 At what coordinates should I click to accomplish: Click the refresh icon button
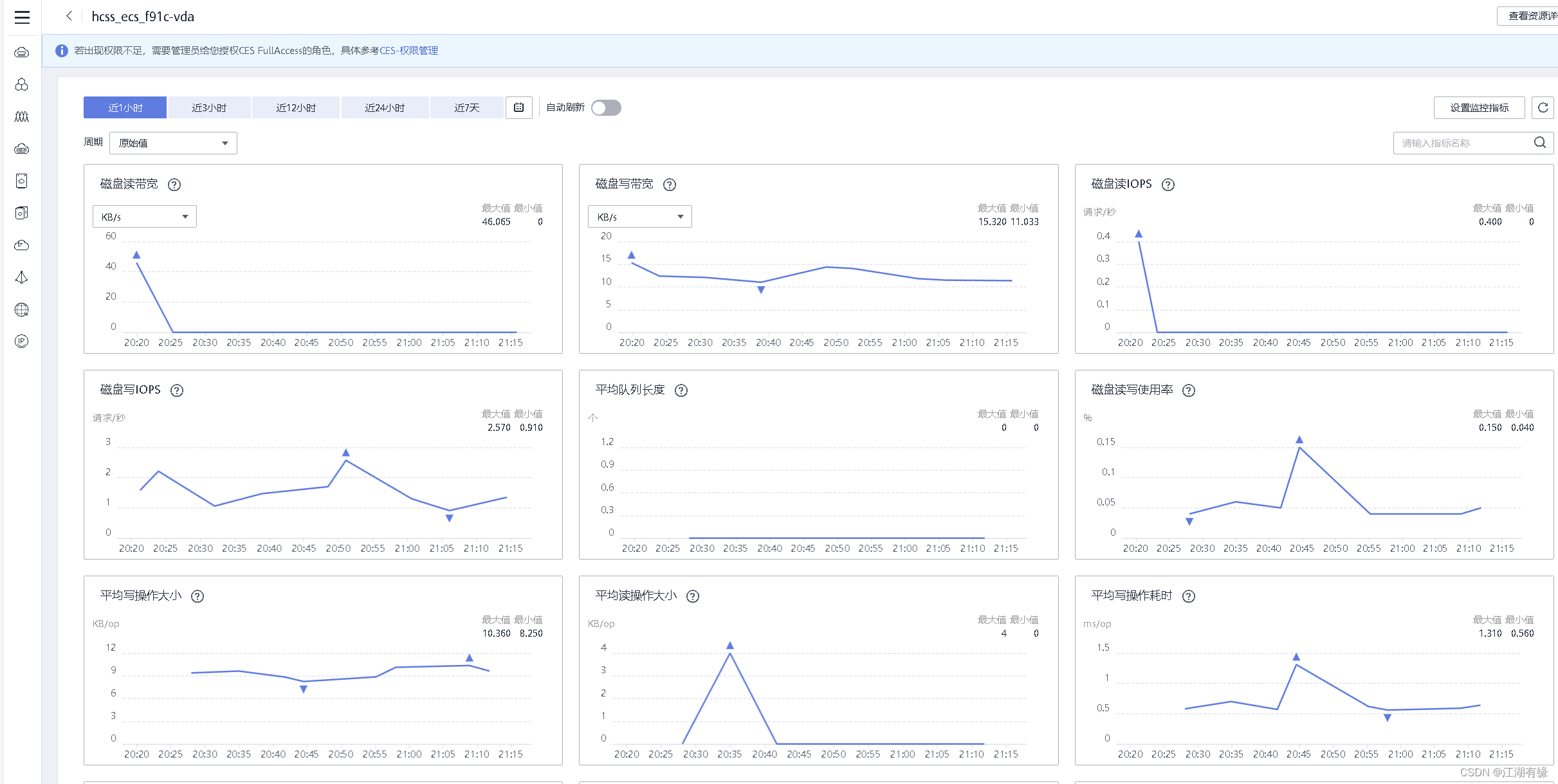coord(1543,107)
